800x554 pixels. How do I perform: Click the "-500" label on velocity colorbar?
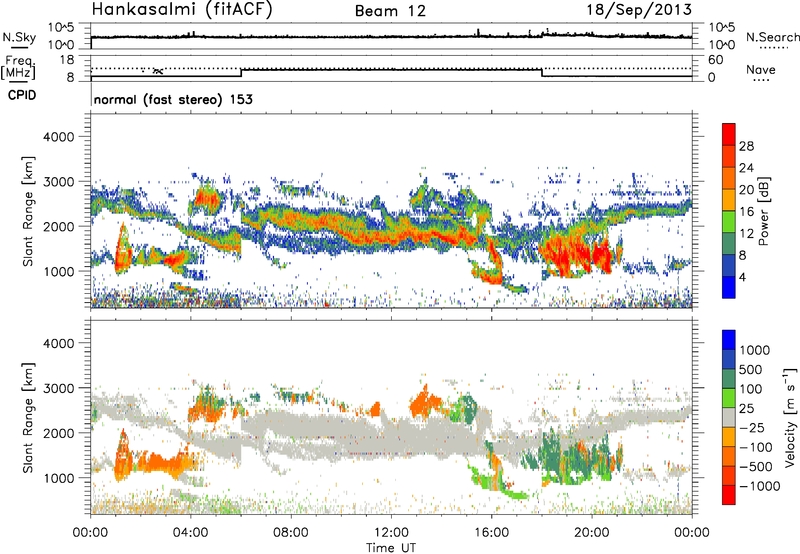pyautogui.click(x=754, y=466)
